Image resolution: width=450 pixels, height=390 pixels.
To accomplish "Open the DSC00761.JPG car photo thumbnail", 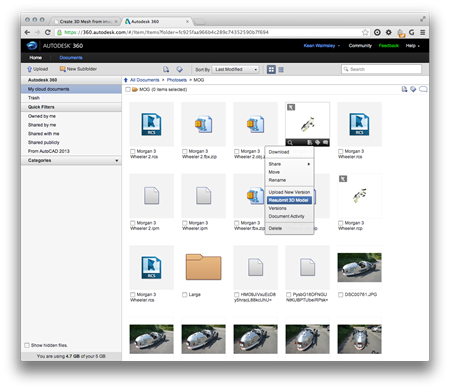I will pos(359,267).
